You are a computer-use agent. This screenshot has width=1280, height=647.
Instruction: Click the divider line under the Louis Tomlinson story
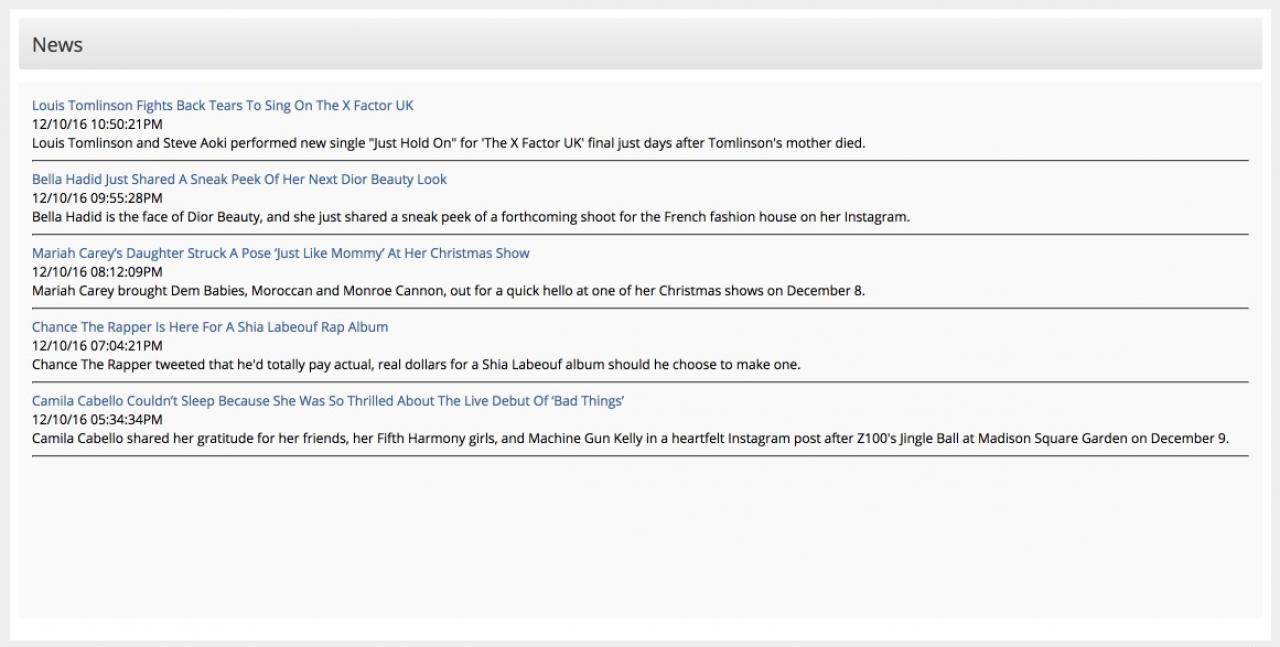640,160
